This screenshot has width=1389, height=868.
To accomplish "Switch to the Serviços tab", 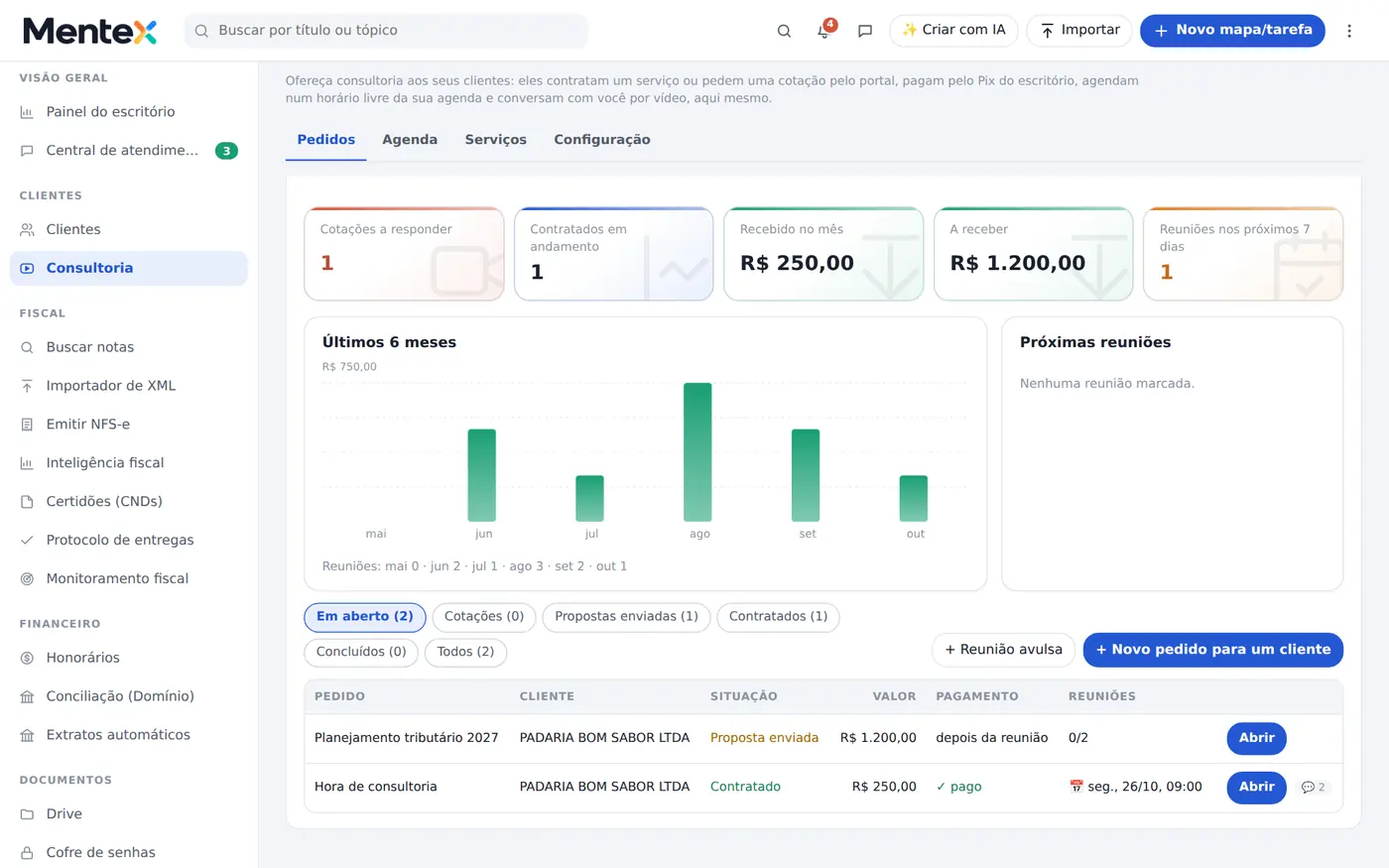I will click(496, 140).
